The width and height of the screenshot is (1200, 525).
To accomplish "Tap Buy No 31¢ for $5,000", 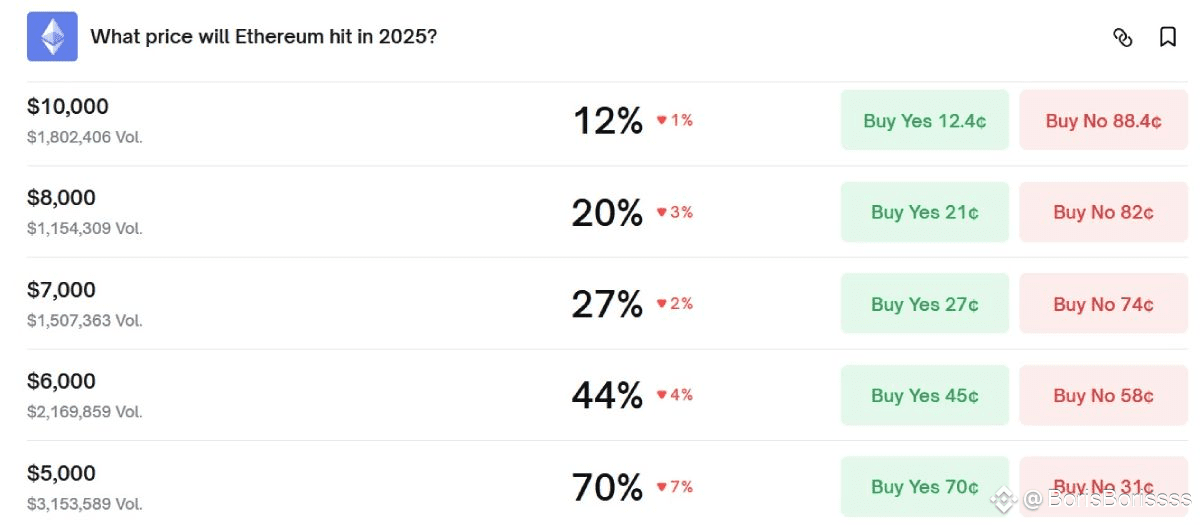I will [x=1104, y=487].
